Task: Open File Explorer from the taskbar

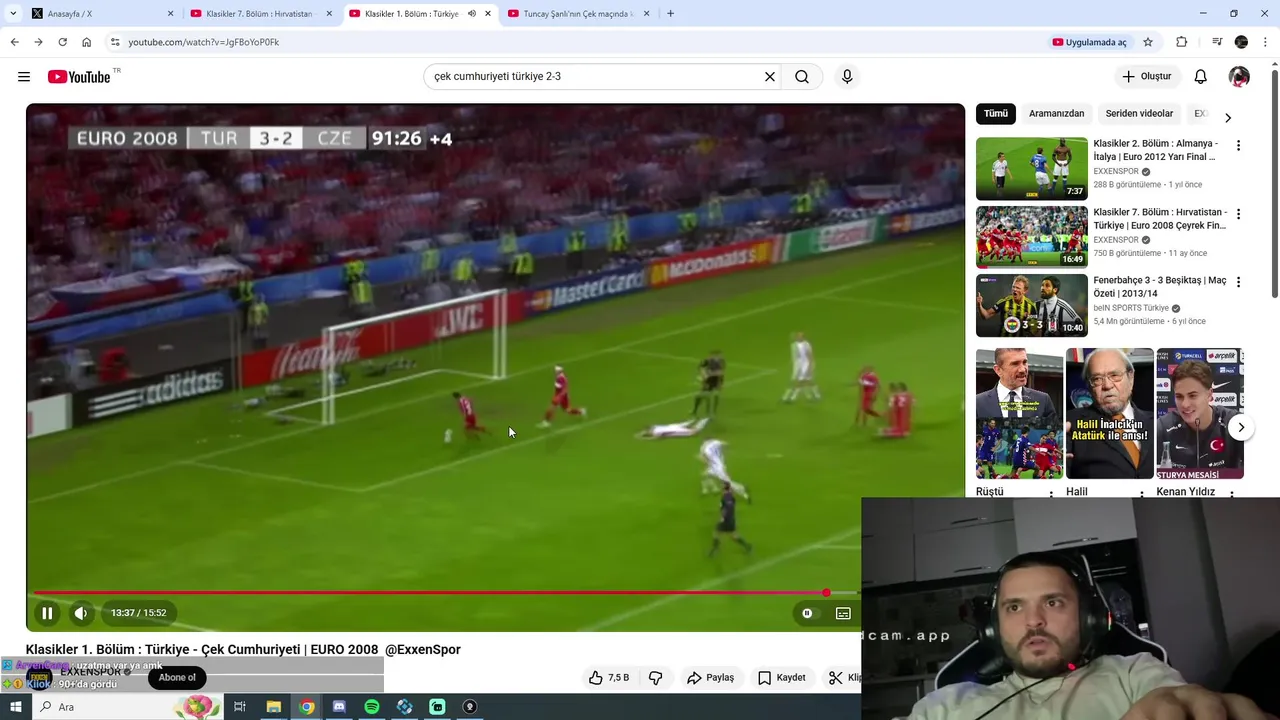Action: (x=273, y=707)
